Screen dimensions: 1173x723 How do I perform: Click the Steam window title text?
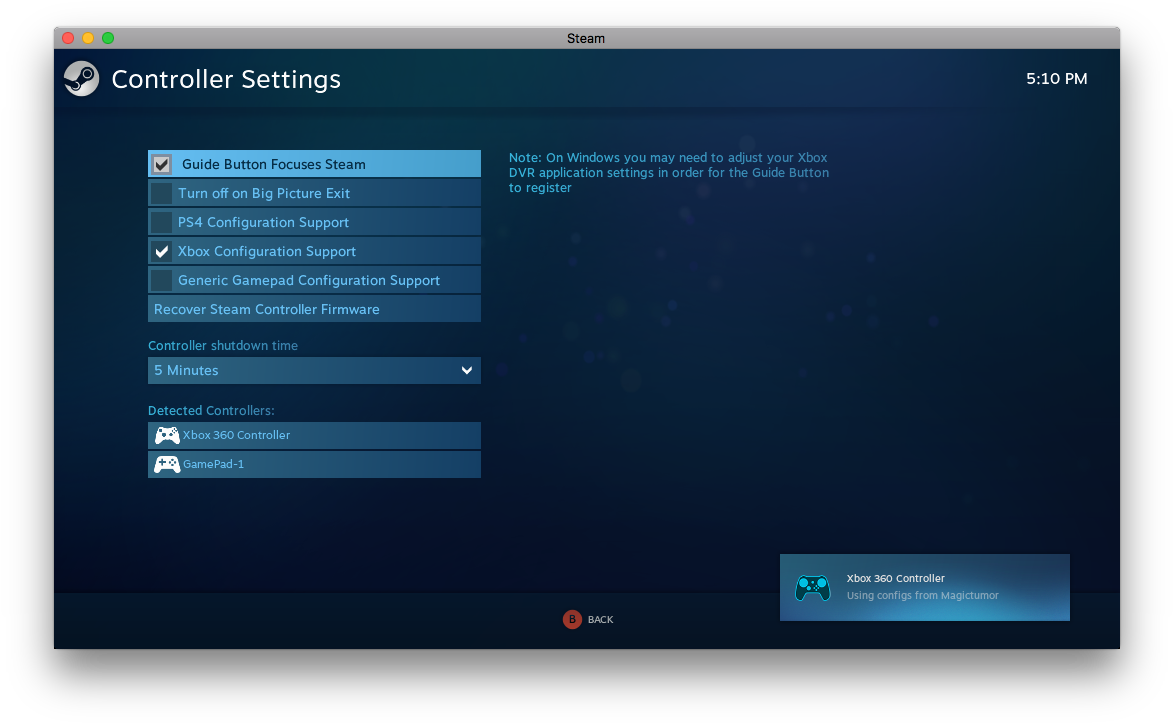[586, 38]
